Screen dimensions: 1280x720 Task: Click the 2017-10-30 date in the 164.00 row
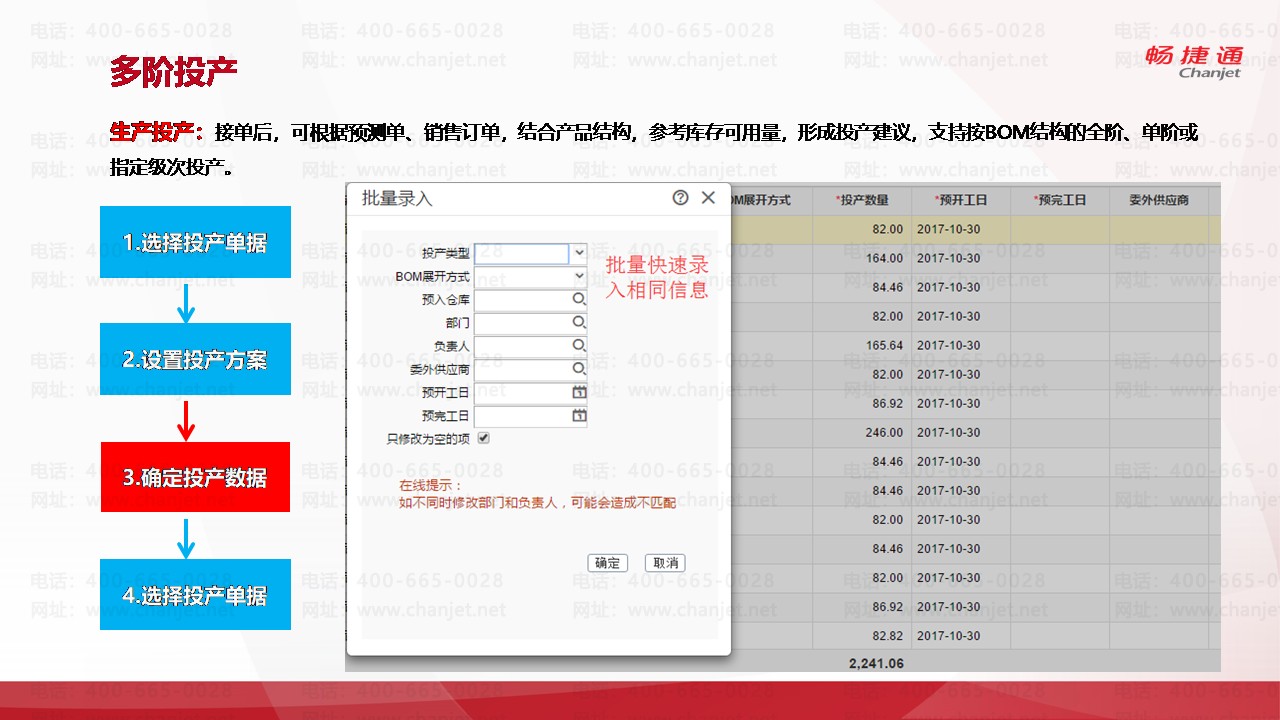pyautogui.click(x=948, y=258)
